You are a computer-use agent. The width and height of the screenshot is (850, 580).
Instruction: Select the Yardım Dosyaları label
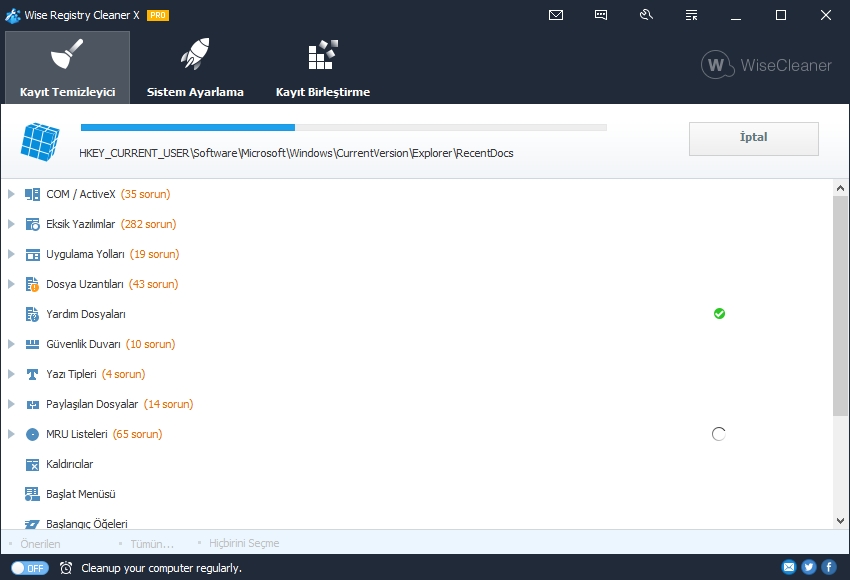tap(86, 314)
